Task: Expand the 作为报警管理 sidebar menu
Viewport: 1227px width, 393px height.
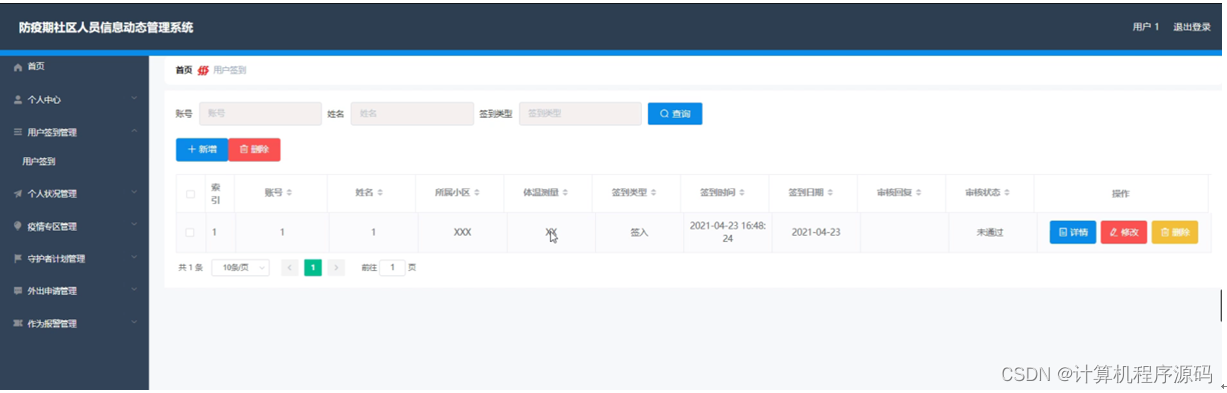Action: pos(134,323)
